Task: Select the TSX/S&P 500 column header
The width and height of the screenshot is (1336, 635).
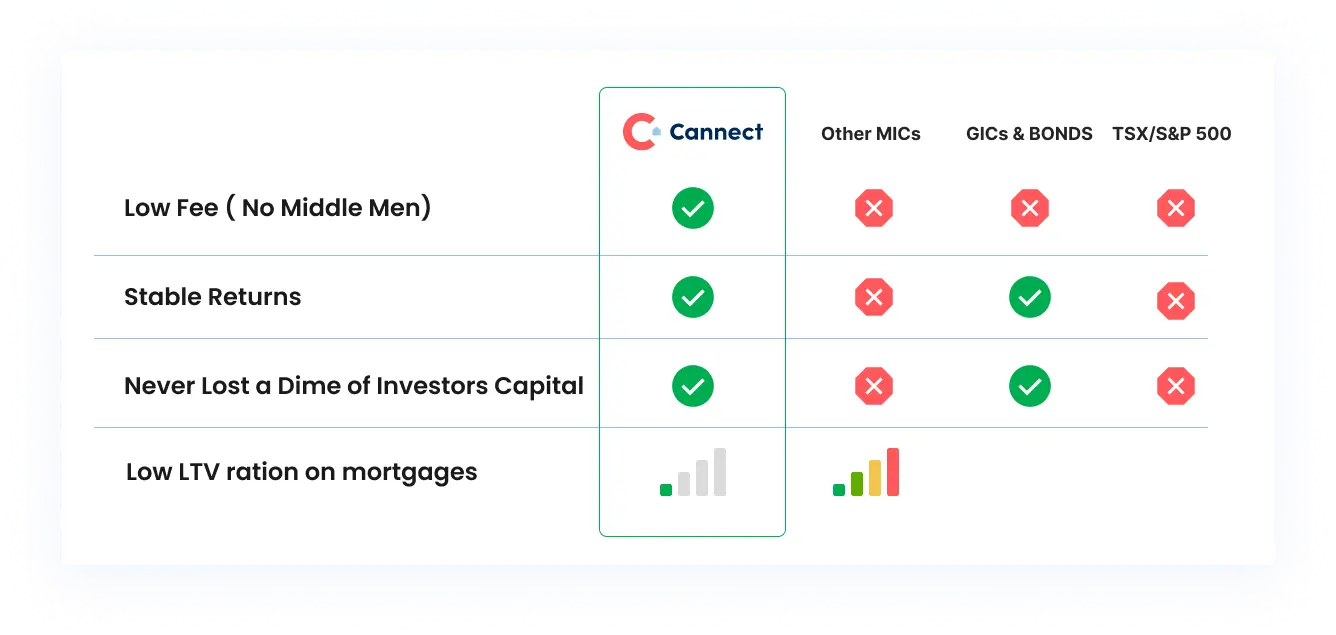Action: click(1172, 134)
